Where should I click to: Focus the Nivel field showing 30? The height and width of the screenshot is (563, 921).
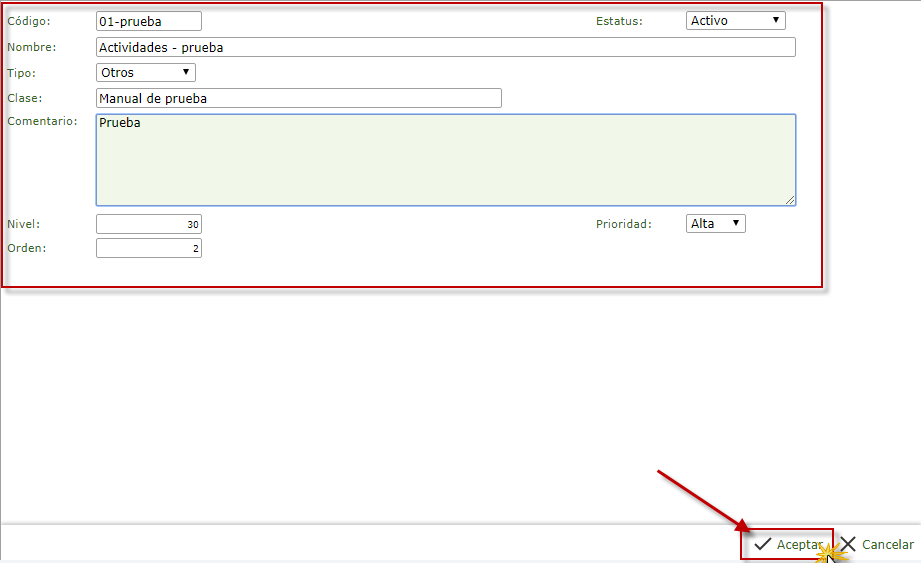(x=149, y=224)
